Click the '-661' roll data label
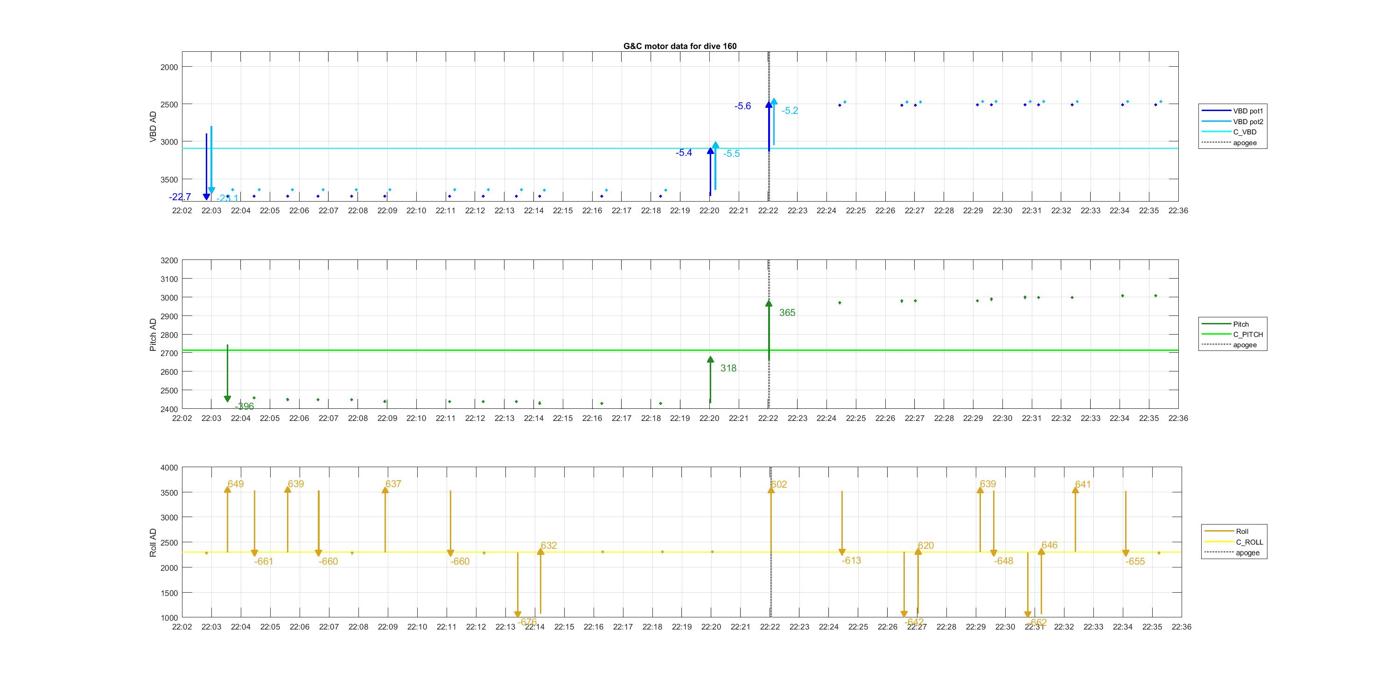The height and width of the screenshot is (693, 1400). tap(264, 562)
